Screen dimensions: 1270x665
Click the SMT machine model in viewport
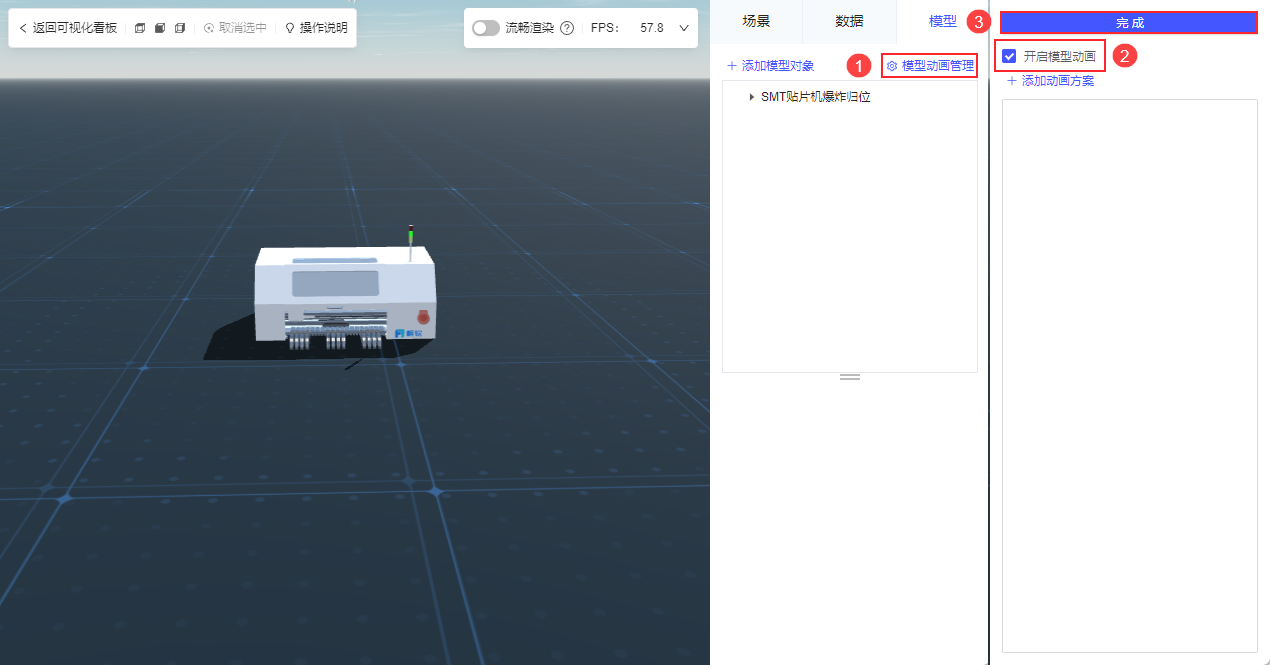(345, 296)
